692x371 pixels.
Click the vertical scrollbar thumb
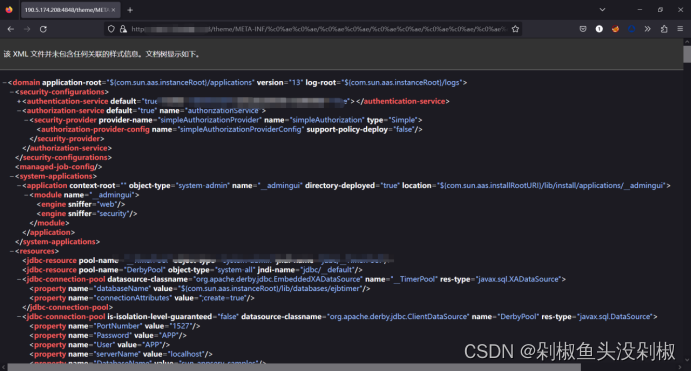(687, 54)
